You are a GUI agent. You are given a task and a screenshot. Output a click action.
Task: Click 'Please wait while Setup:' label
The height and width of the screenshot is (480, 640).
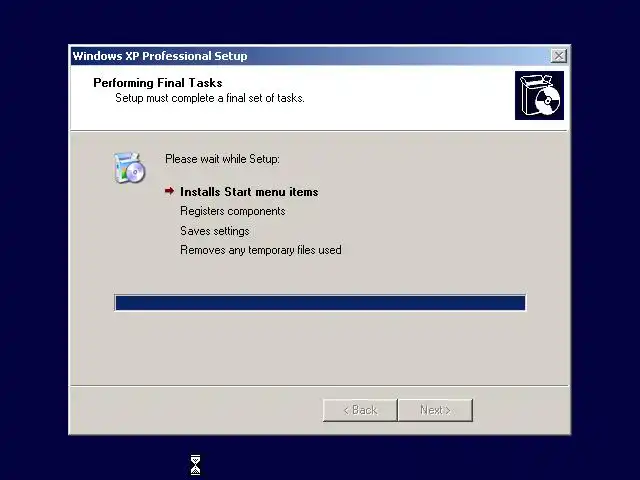tap(222, 159)
